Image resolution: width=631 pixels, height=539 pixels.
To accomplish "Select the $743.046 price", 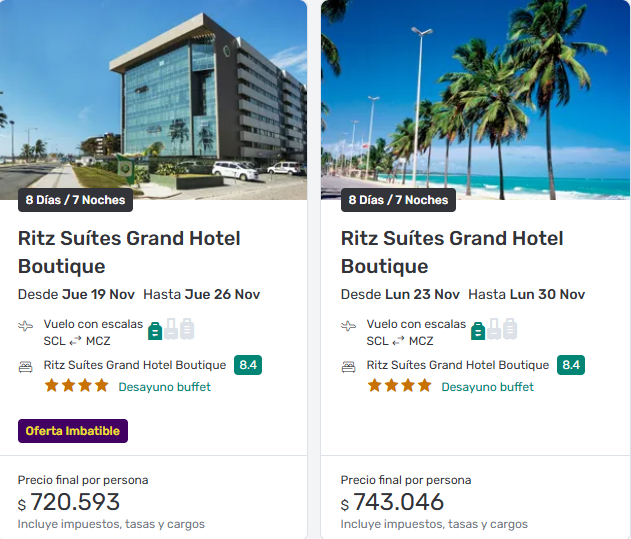I will (398, 502).
